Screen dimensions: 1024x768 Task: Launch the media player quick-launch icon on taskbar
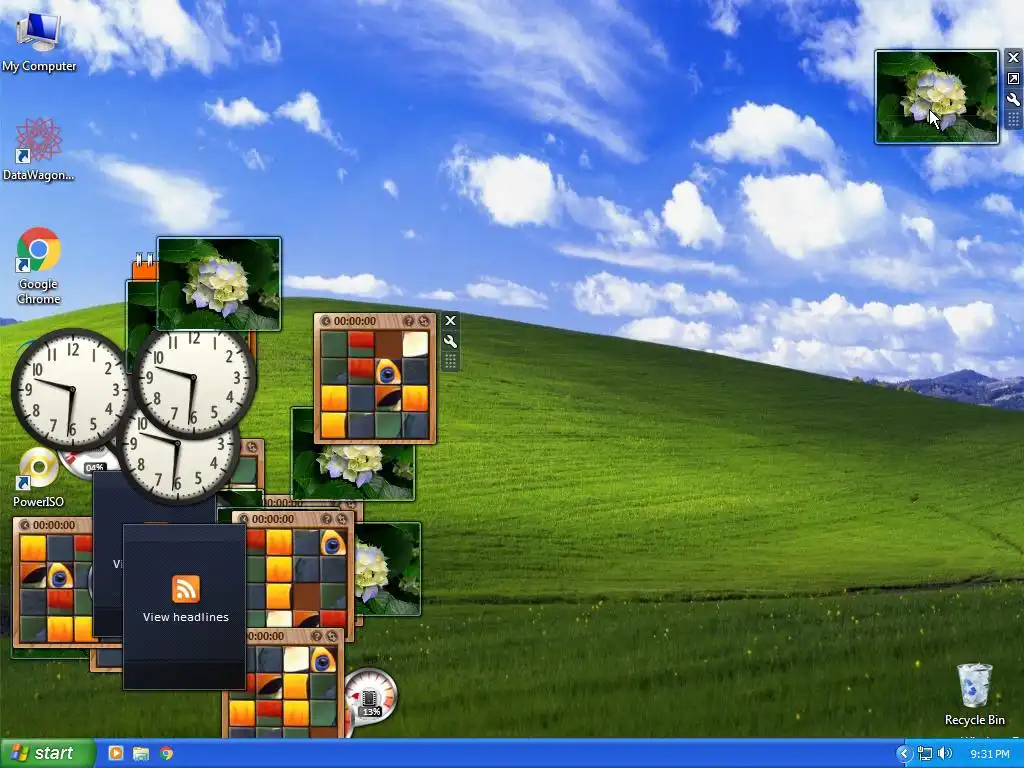click(x=116, y=754)
